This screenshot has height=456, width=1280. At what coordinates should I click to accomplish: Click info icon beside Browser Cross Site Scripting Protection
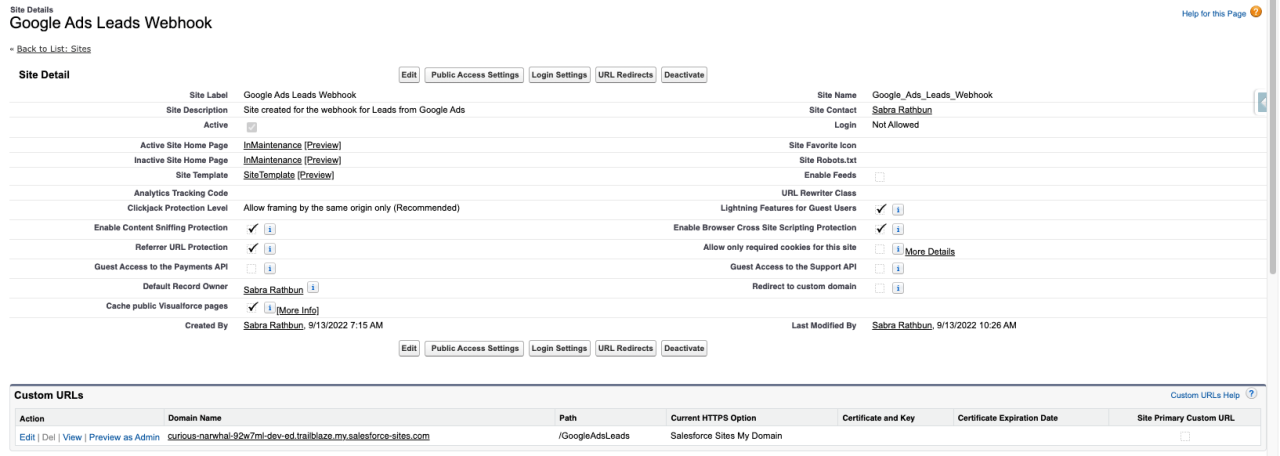pyautogui.click(x=898, y=229)
